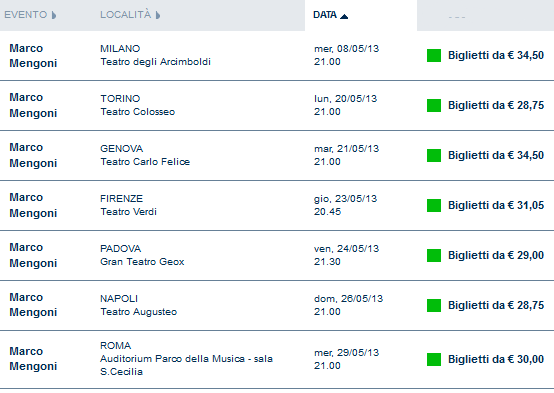
Task: Click green availability square for Padova
Action: [x=434, y=256]
